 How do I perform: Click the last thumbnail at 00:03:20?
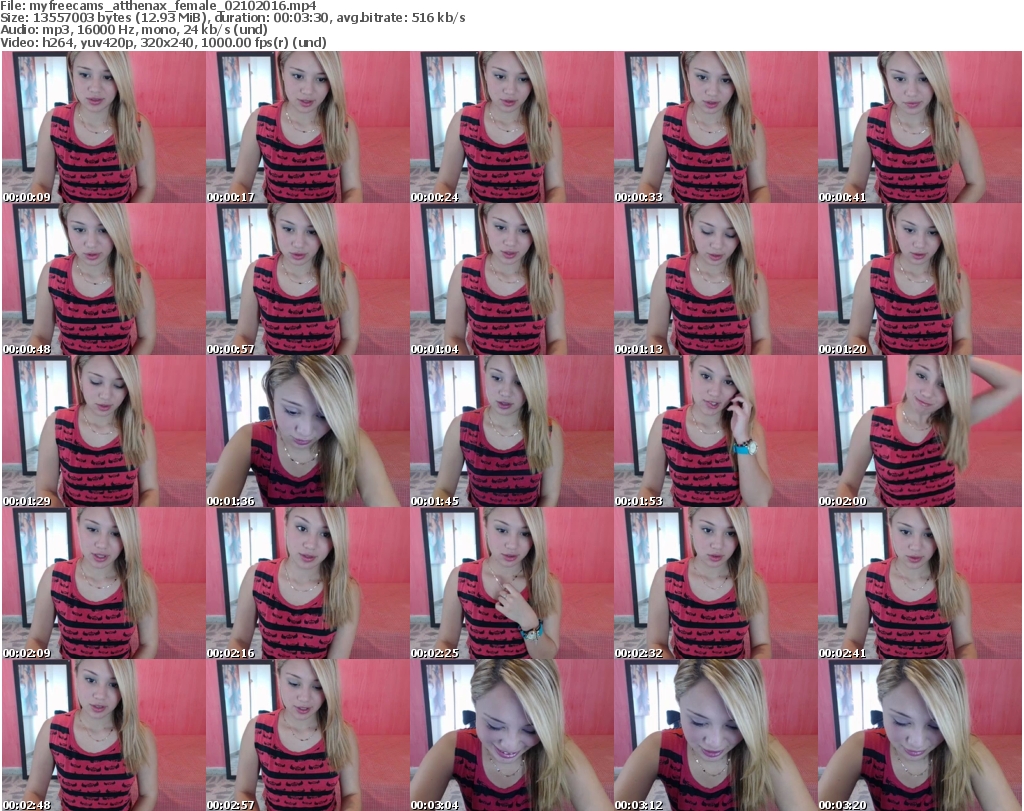tap(919, 735)
